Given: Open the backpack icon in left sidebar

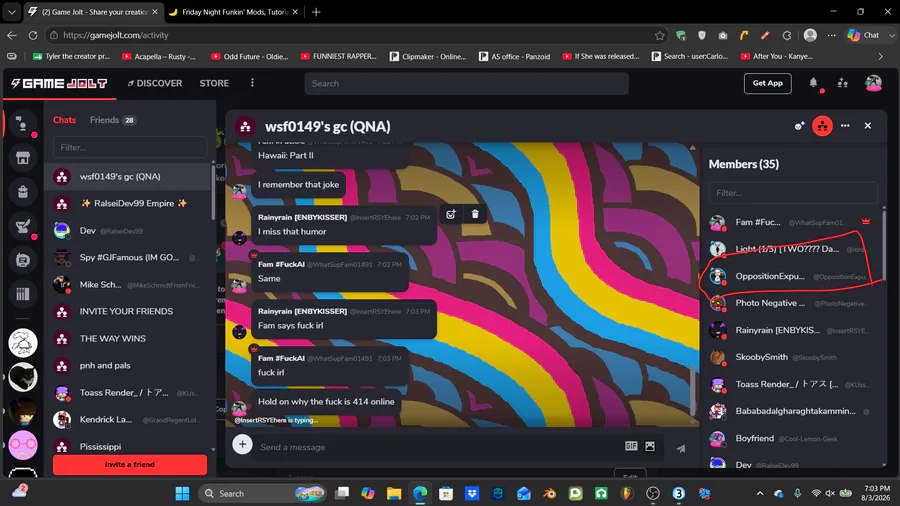Looking at the screenshot, I should click(x=22, y=192).
